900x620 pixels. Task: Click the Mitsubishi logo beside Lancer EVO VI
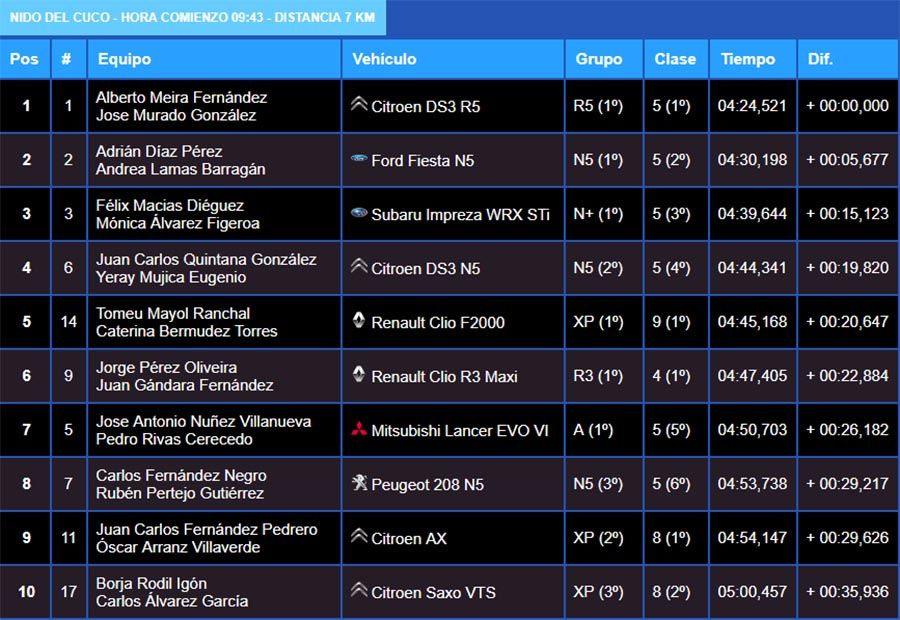[x=359, y=430]
